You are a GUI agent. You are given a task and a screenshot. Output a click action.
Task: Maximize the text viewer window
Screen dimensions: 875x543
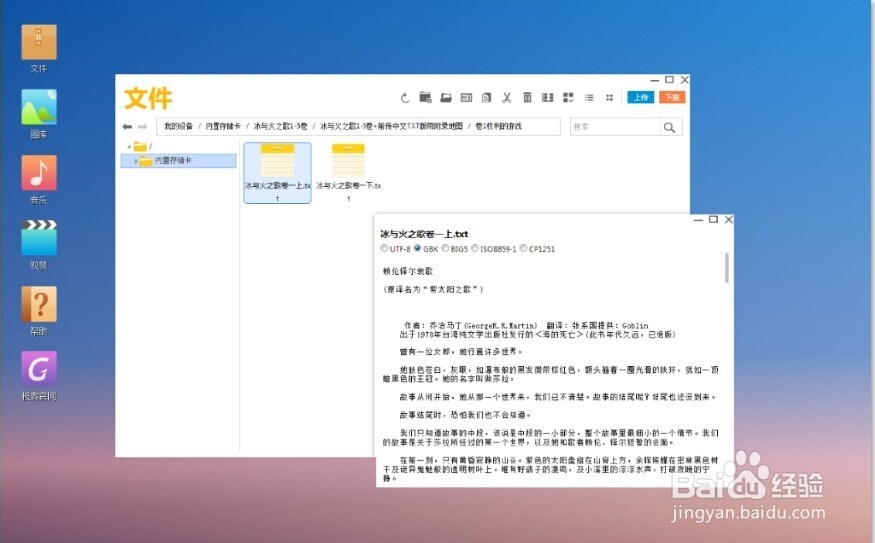[x=713, y=219]
